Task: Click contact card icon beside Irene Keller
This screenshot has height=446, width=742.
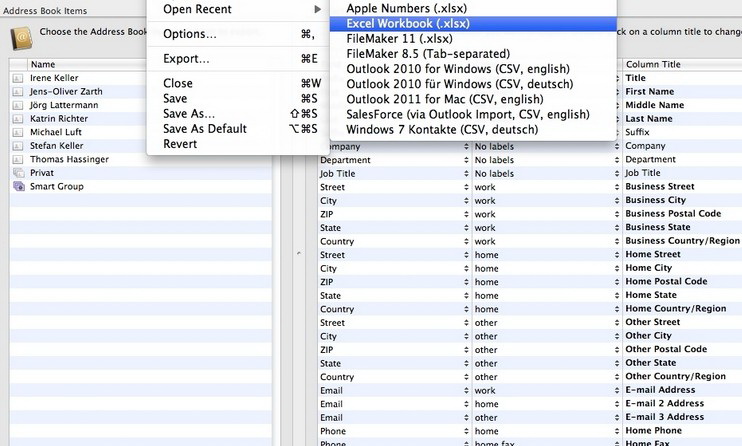Action: [18, 78]
